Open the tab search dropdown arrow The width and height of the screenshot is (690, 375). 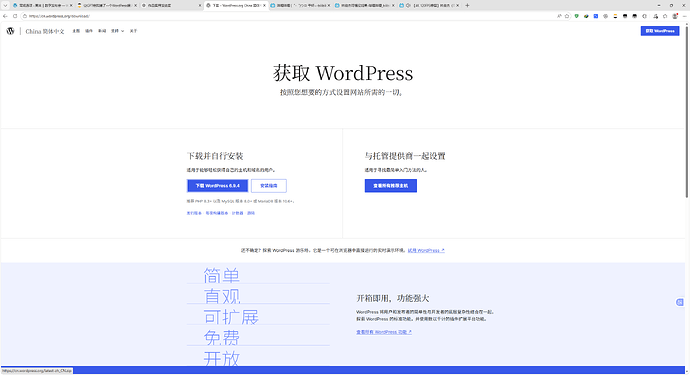click(x=5, y=5)
